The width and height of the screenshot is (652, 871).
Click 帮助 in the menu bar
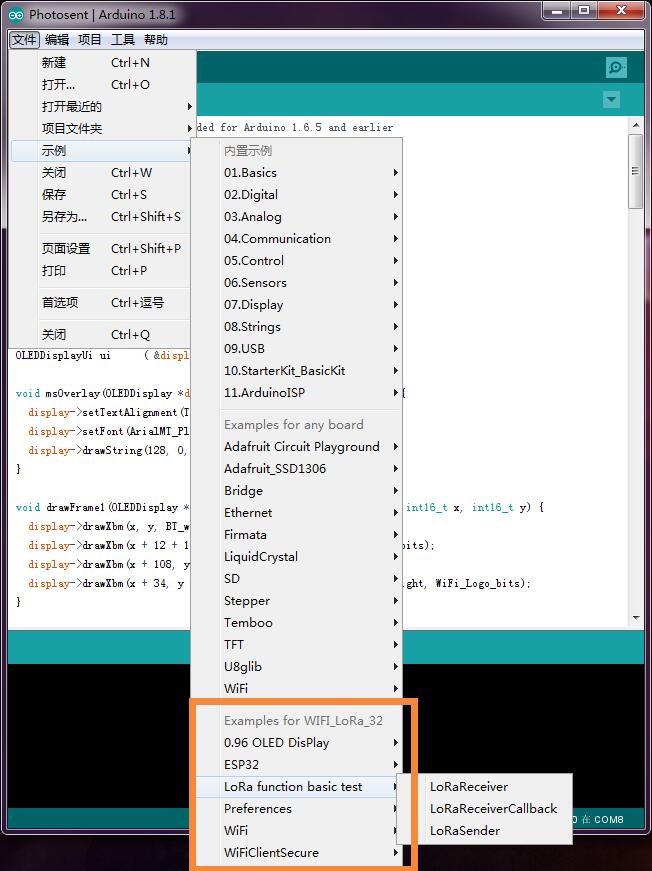155,40
